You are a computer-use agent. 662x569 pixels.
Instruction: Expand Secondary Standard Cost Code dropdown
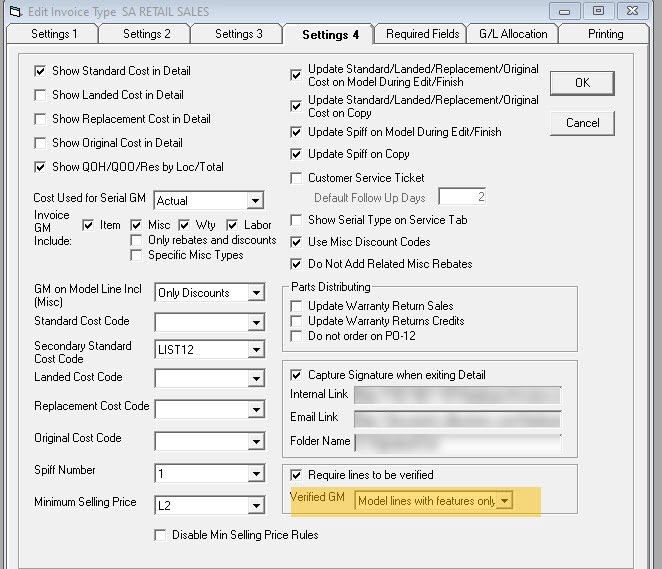(x=256, y=350)
